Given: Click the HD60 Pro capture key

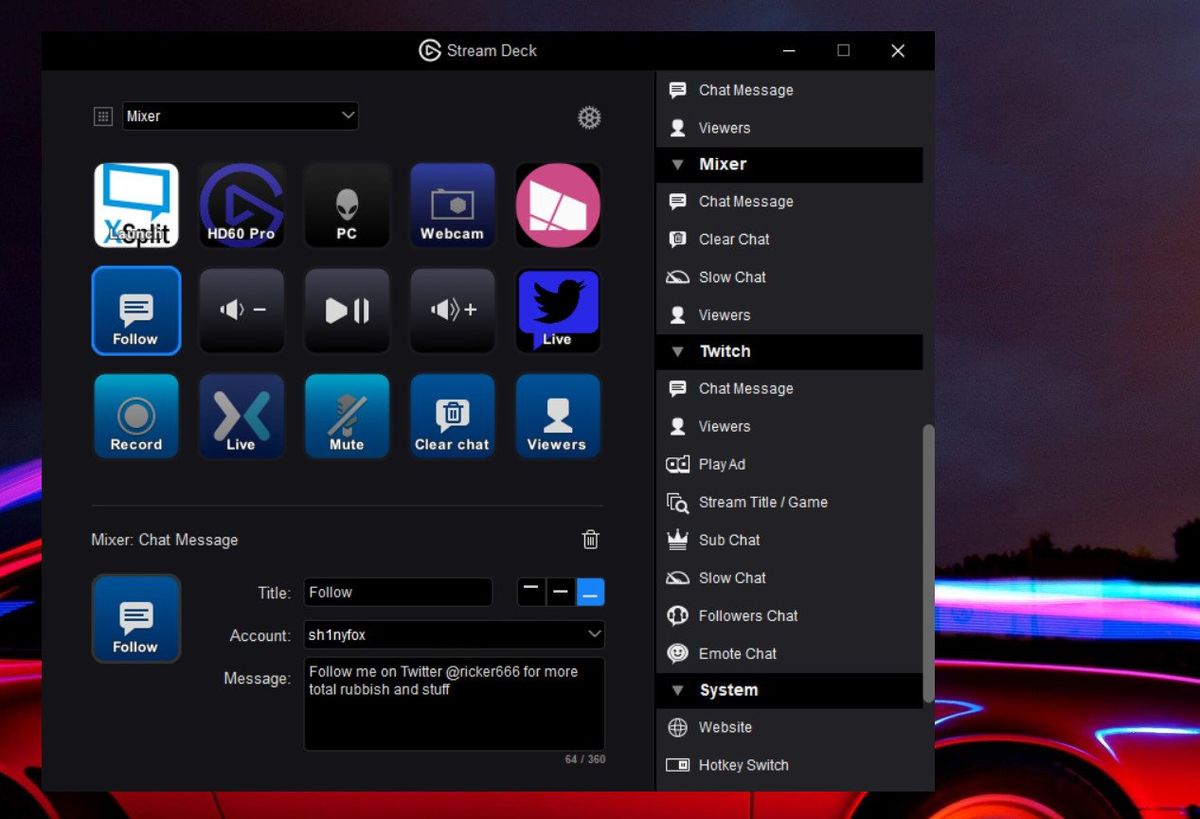Looking at the screenshot, I should point(241,205).
